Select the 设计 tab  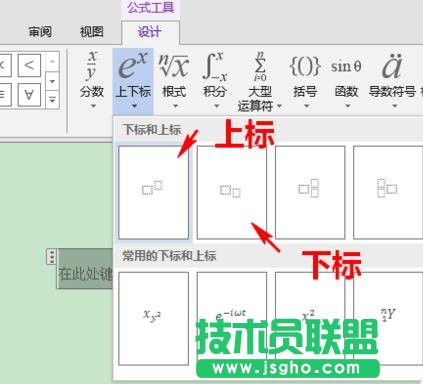click(150, 32)
